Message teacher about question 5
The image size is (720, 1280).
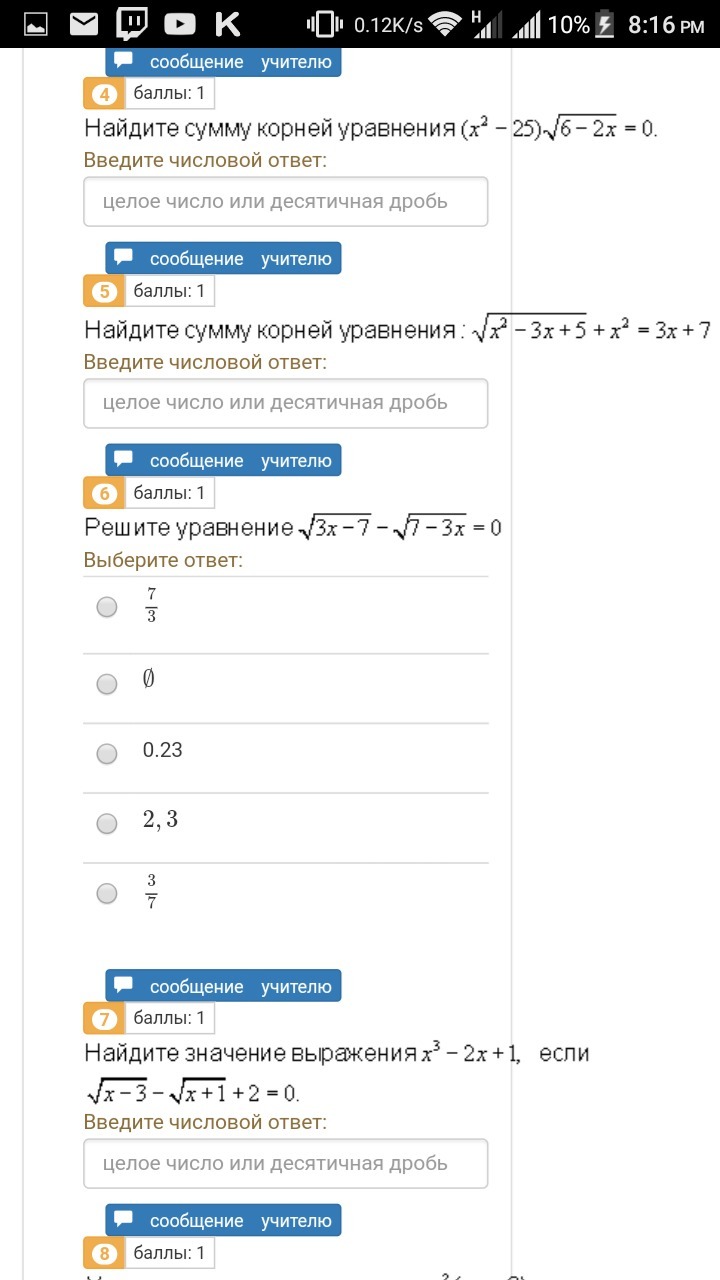click(224, 259)
